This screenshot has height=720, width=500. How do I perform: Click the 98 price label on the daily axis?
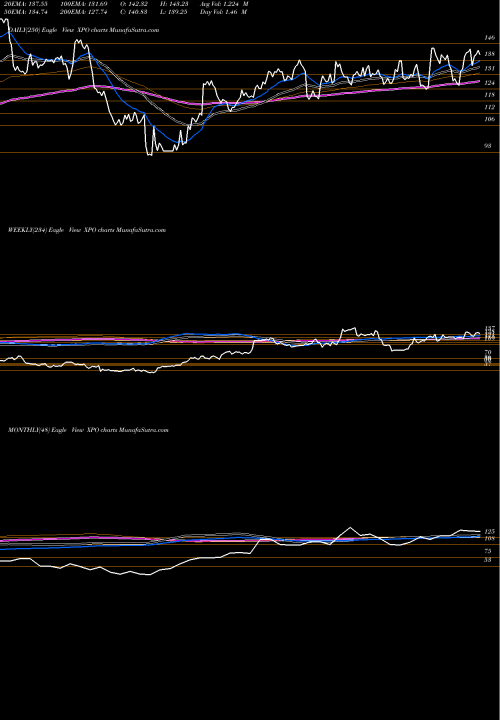tap(488, 146)
